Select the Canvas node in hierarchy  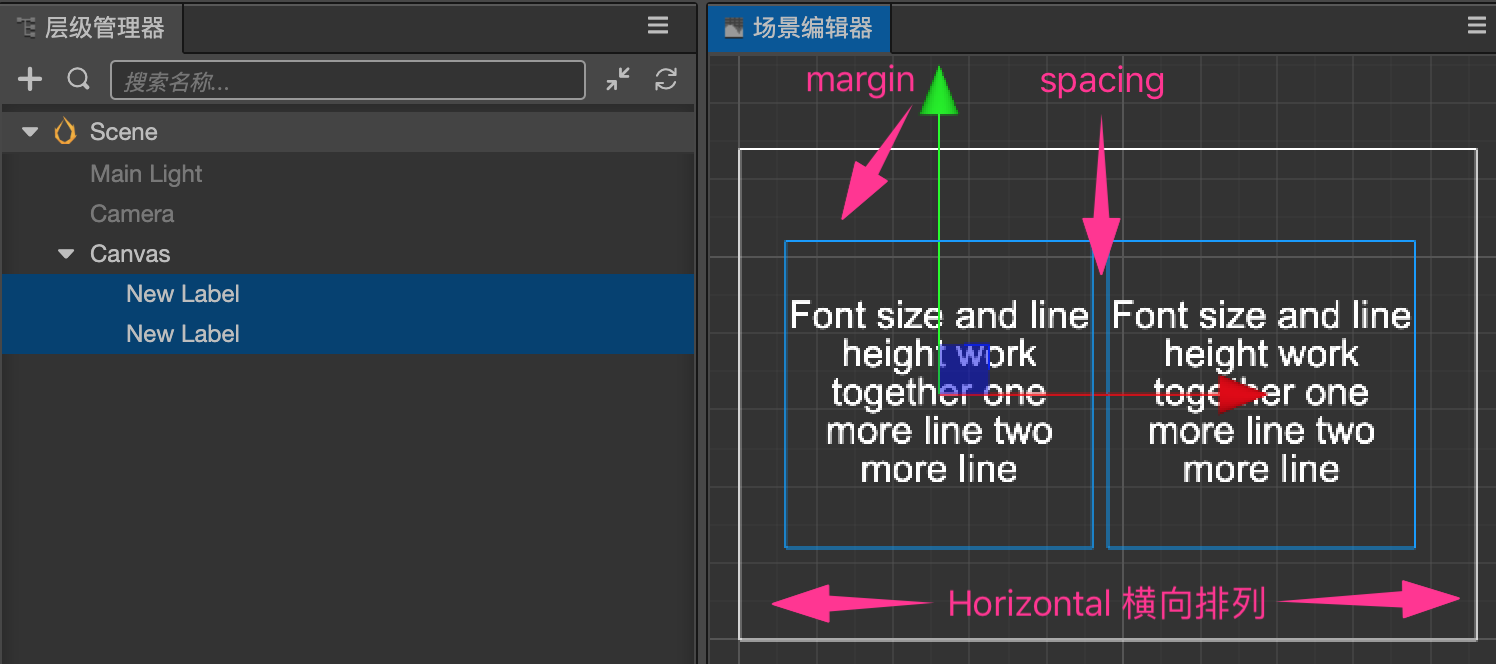pyautogui.click(x=130, y=254)
